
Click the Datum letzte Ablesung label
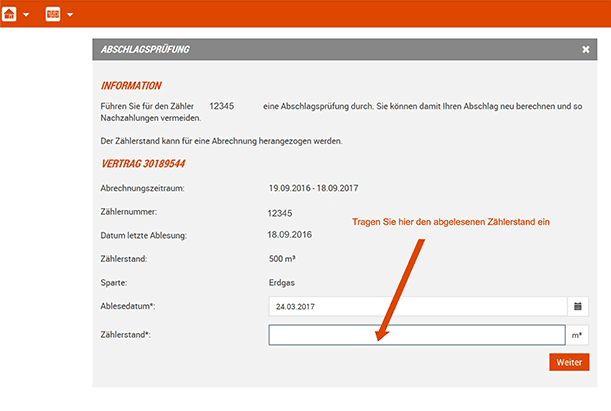(143, 235)
